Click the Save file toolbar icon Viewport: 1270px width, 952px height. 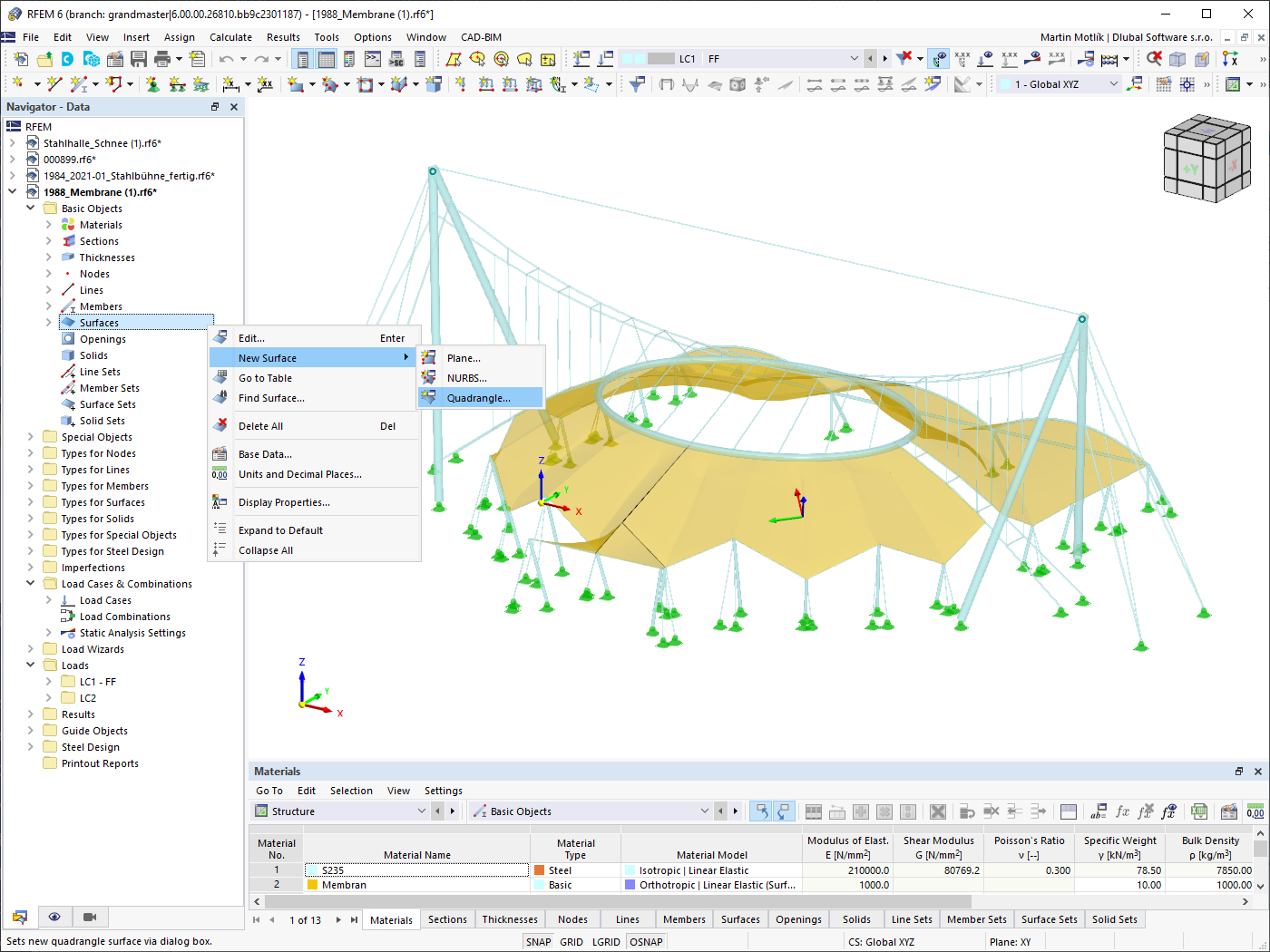[x=139, y=59]
